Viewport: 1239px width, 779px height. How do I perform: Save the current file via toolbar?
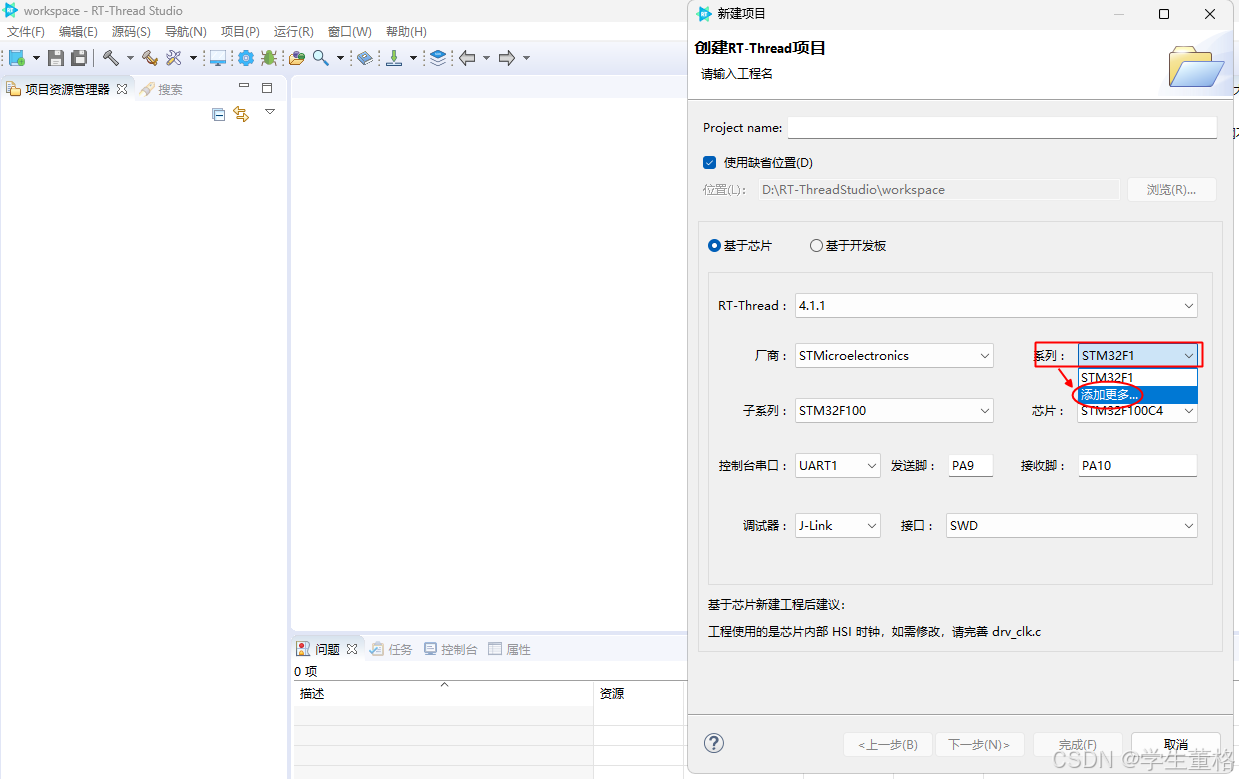[56, 58]
